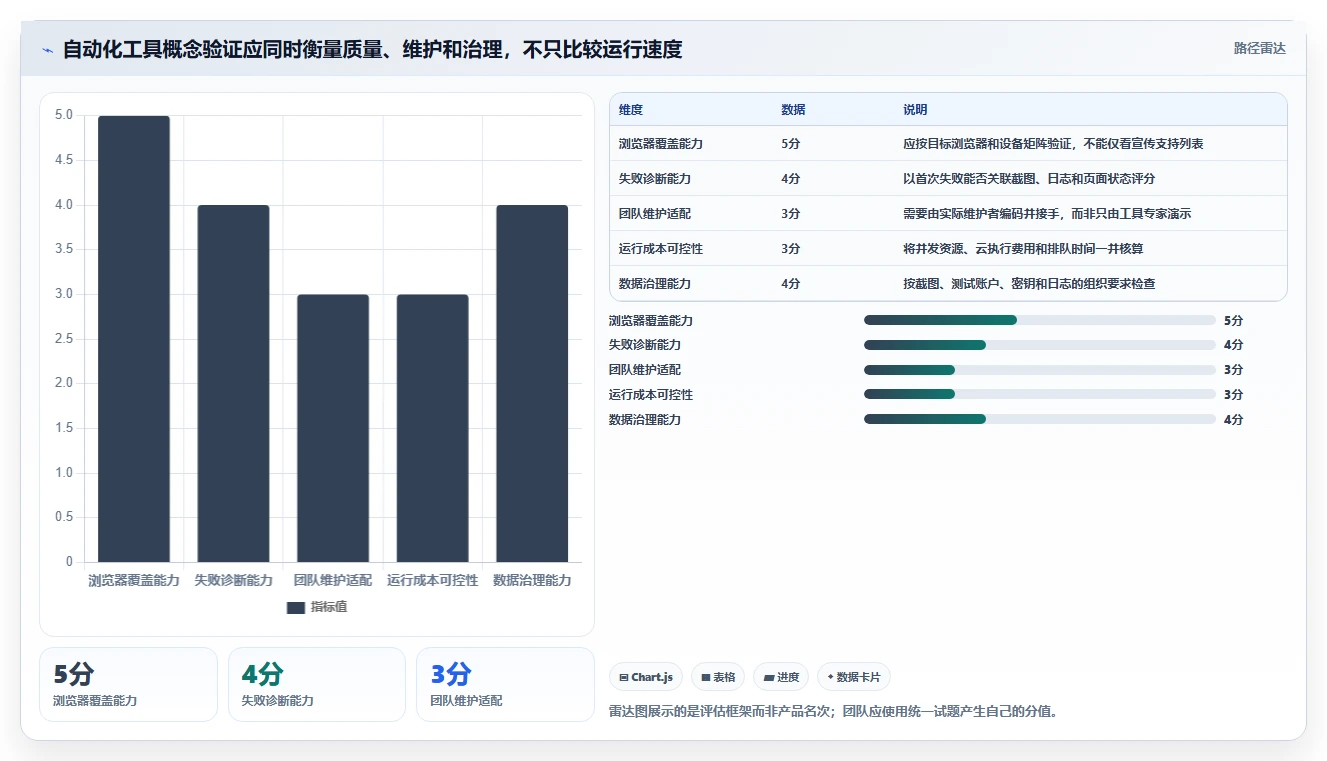Click the 维度 column header
Screen dimensions: 1327x761
point(631,110)
